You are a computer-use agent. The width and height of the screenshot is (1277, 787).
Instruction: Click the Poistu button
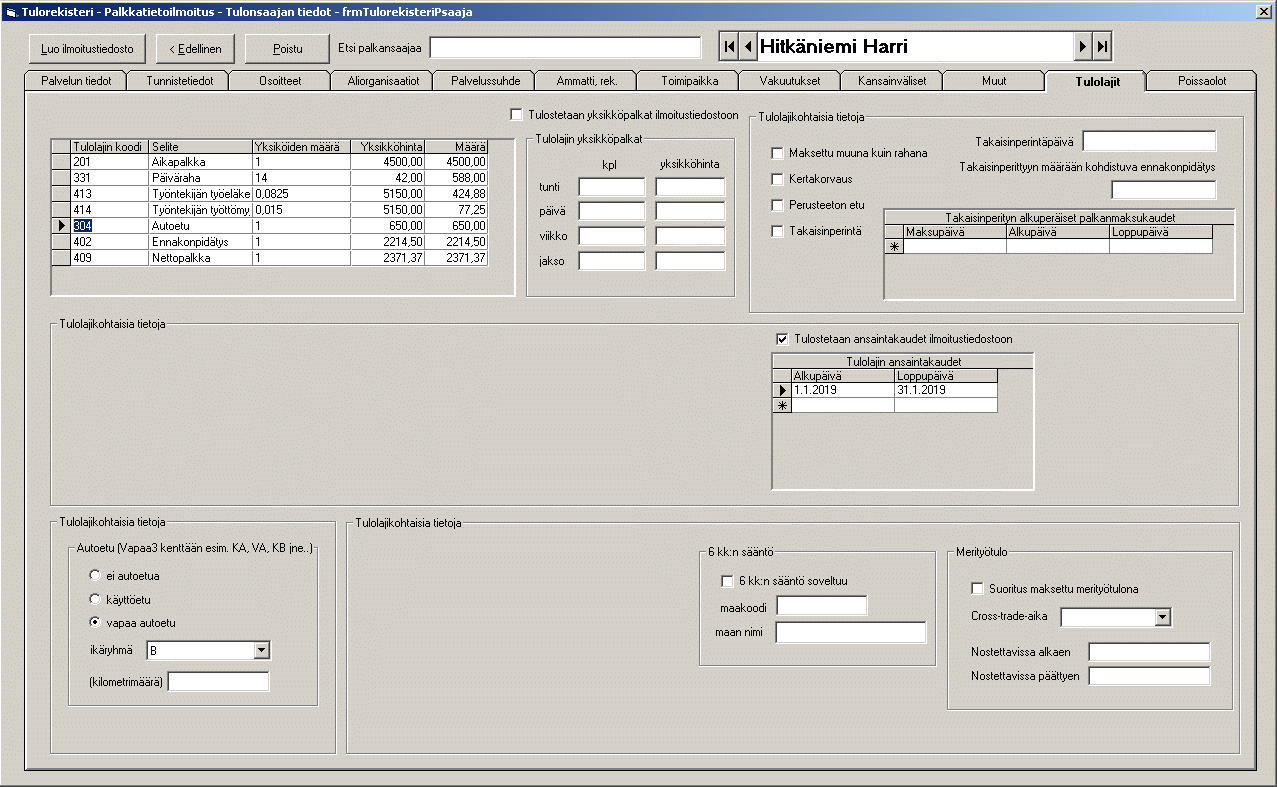coord(287,48)
